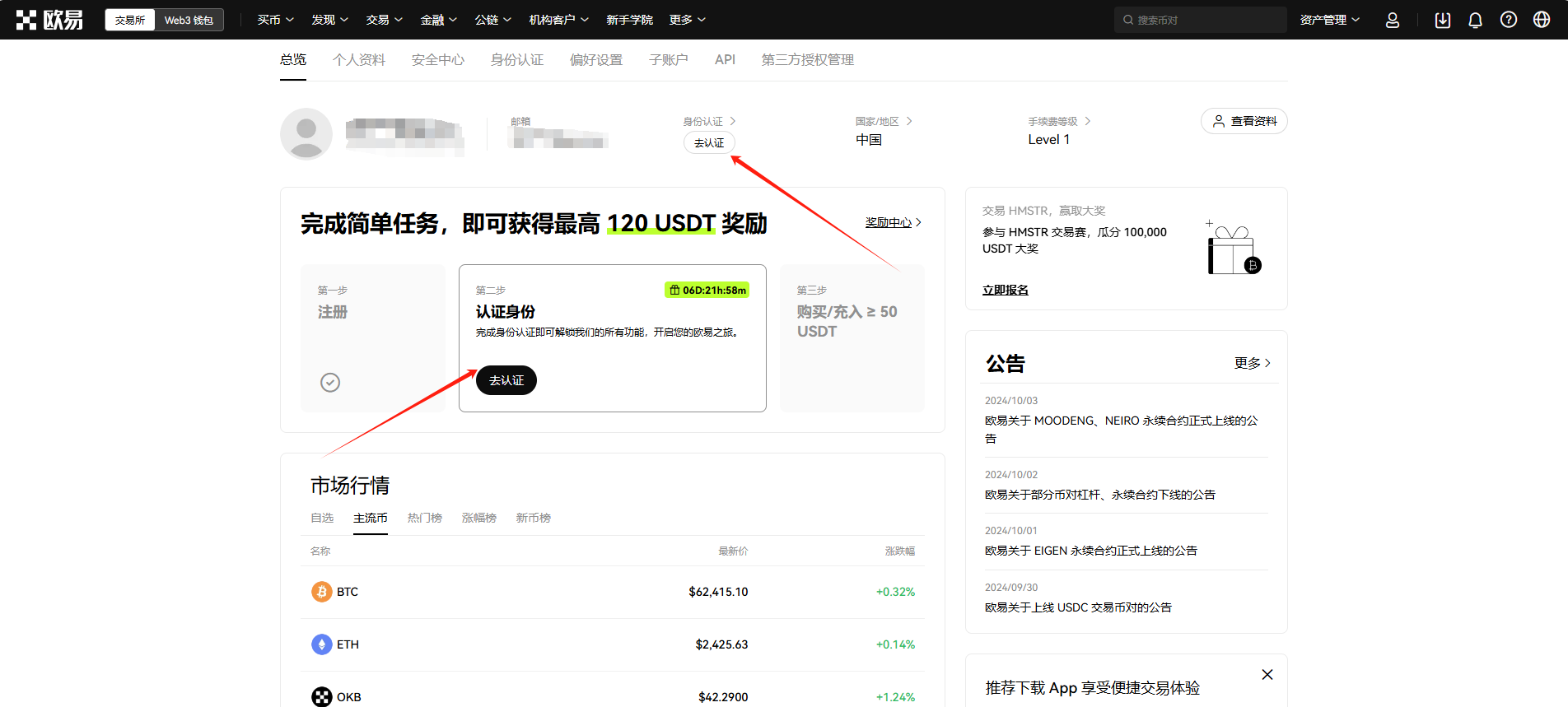Select the 第三方授权管理 tab
The width and height of the screenshot is (1568, 707).
pyautogui.click(x=808, y=59)
